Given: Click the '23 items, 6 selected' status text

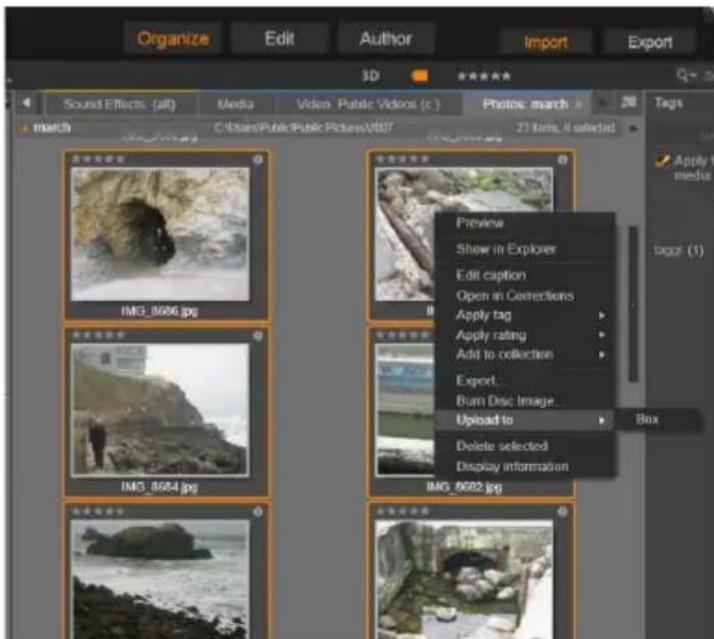Looking at the screenshot, I should 566,128.
